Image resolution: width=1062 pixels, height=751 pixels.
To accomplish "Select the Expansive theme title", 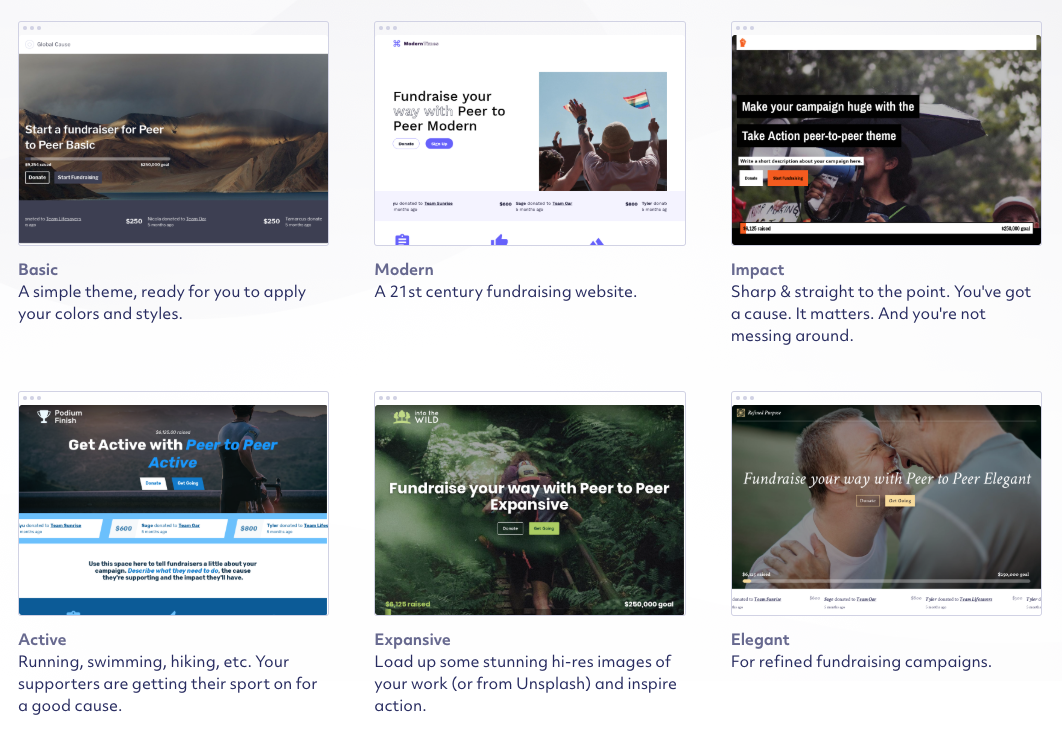I will coord(412,640).
